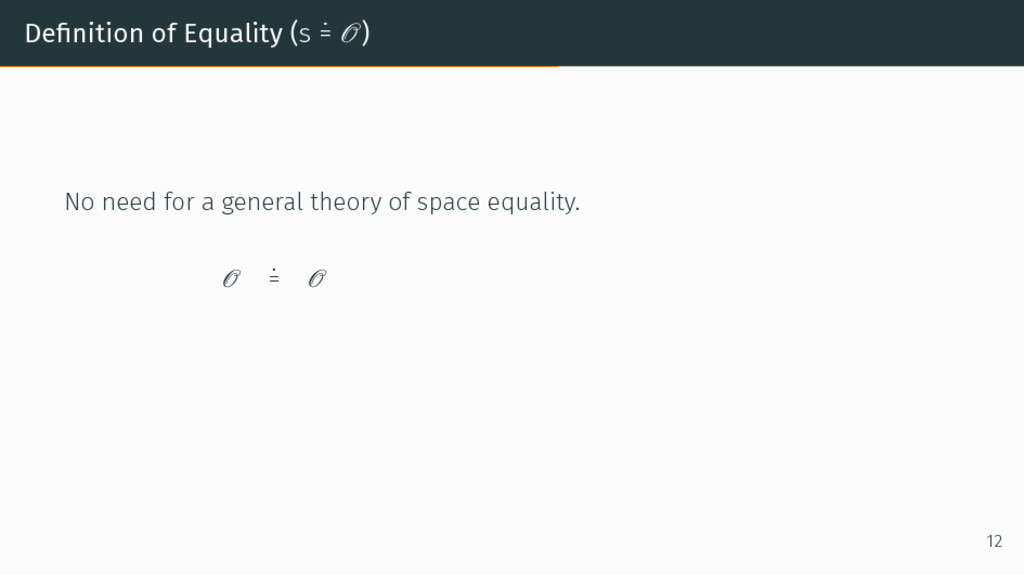The width and height of the screenshot is (1024, 575).
Task: Click the sentence 'No need for a general theory'
Action: click(x=321, y=202)
